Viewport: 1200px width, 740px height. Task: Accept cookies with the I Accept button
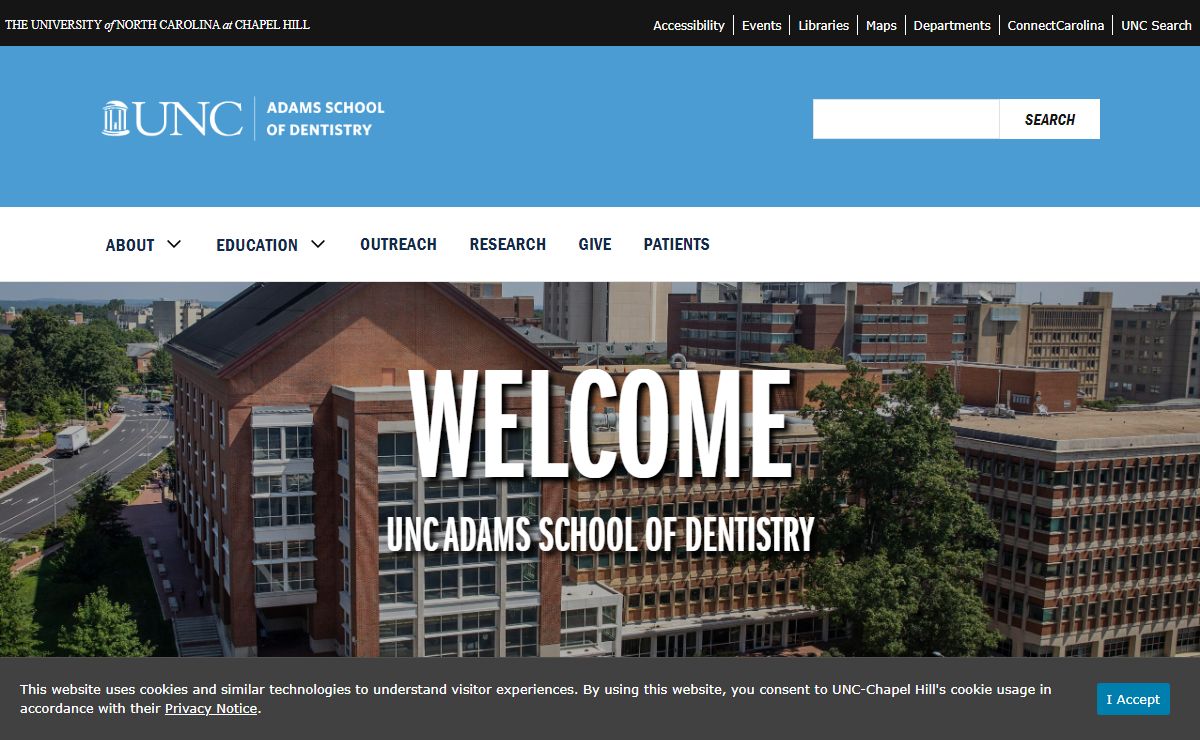(1132, 699)
